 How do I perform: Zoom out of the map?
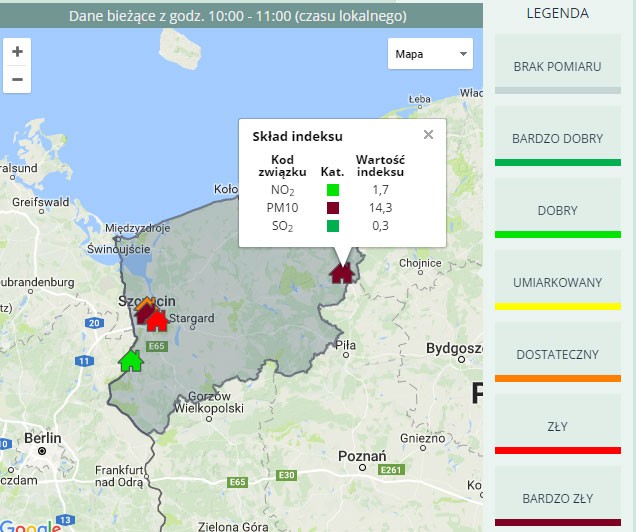(17, 79)
